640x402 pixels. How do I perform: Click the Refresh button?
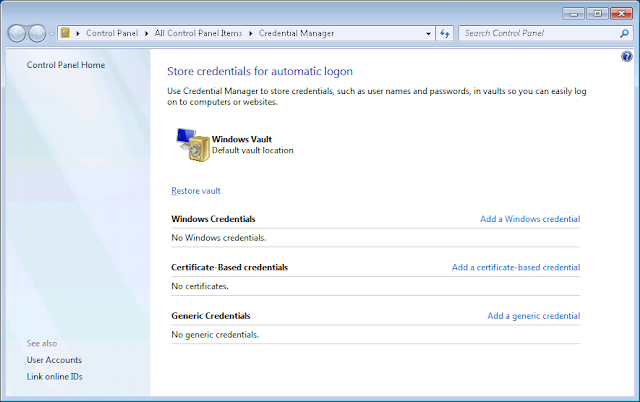pos(445,33)
